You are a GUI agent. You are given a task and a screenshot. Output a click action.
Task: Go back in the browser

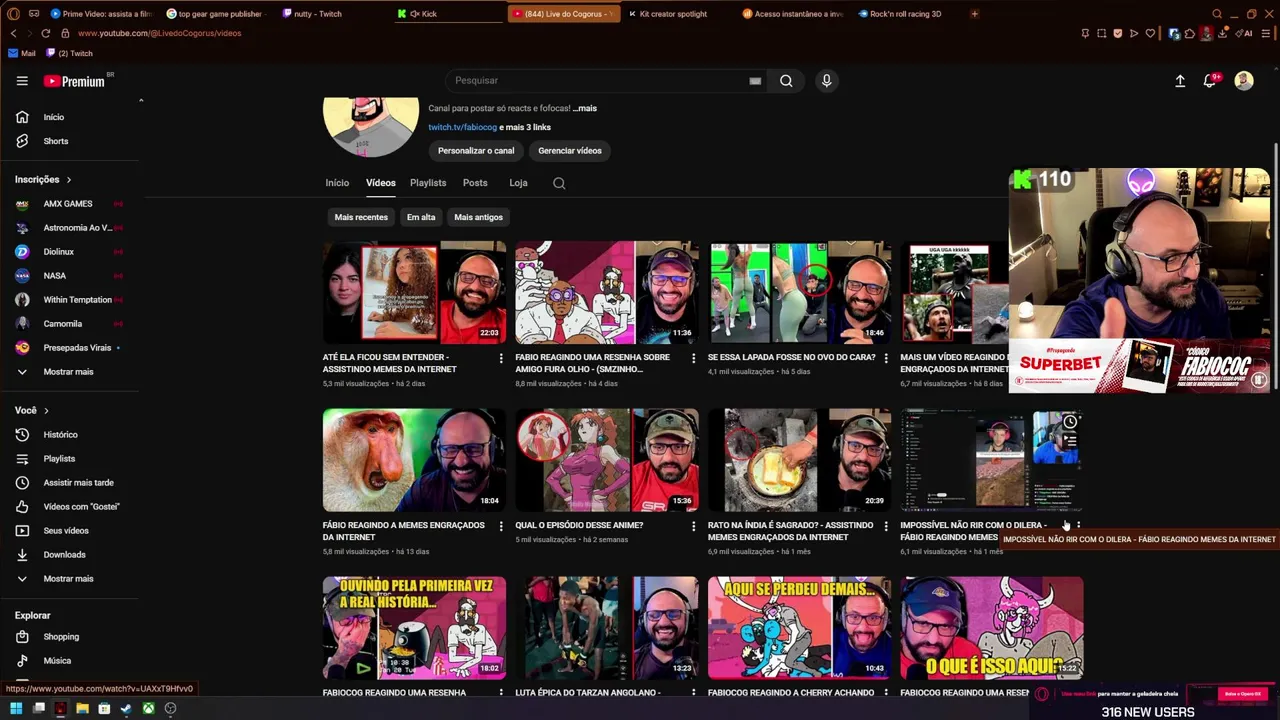coord(13,33)
